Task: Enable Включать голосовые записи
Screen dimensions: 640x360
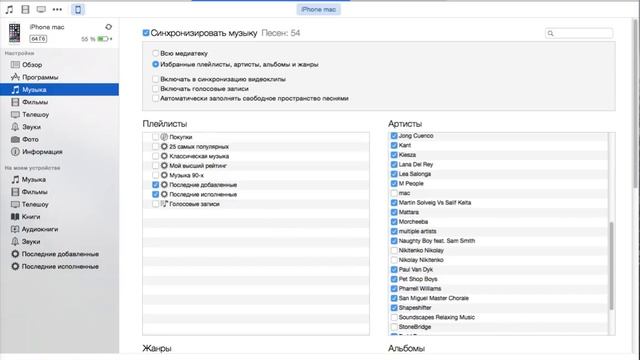Action: pos(156,89)
